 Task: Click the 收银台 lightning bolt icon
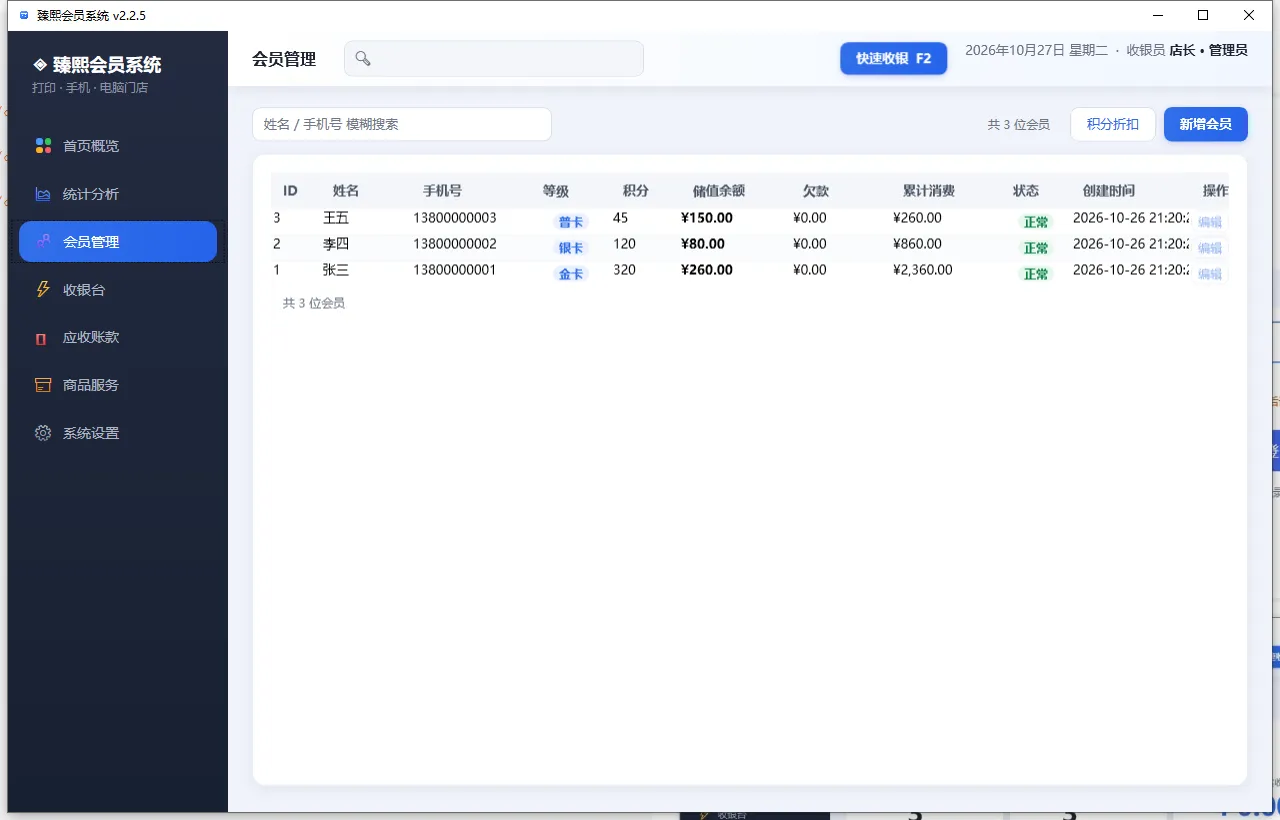[43, 290]
